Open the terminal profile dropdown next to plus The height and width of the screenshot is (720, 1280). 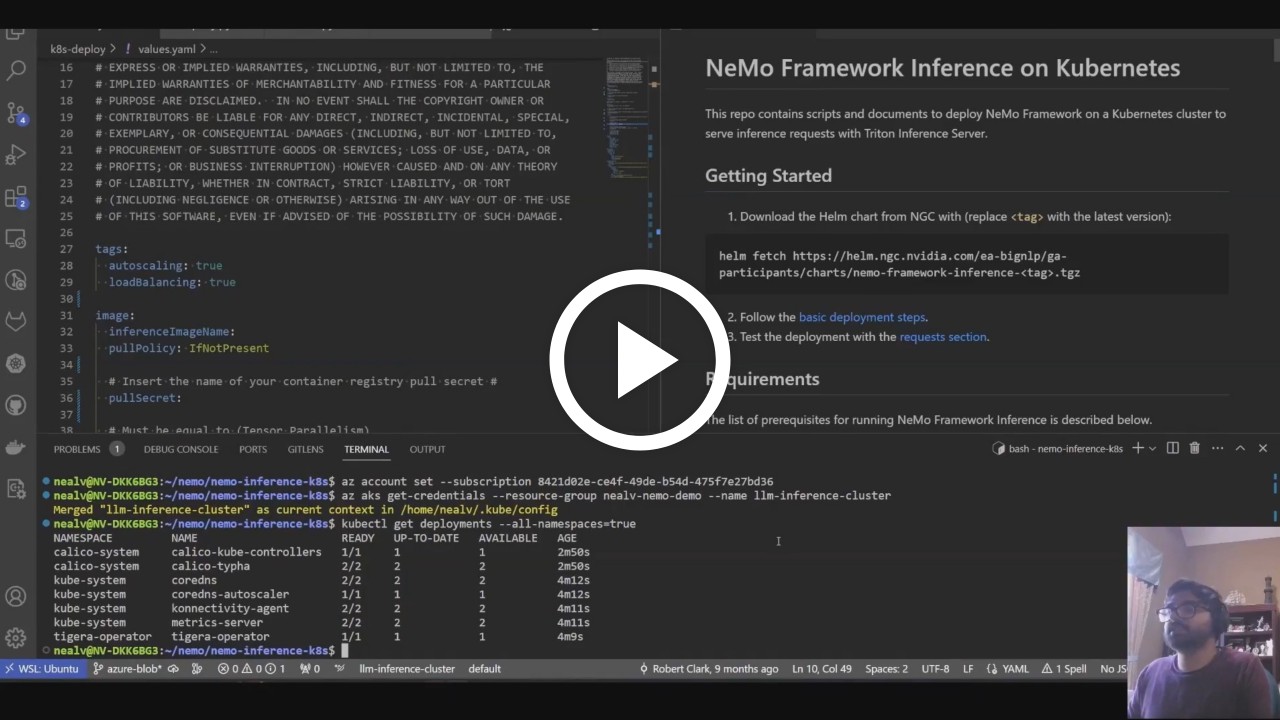coord(1151,448)
